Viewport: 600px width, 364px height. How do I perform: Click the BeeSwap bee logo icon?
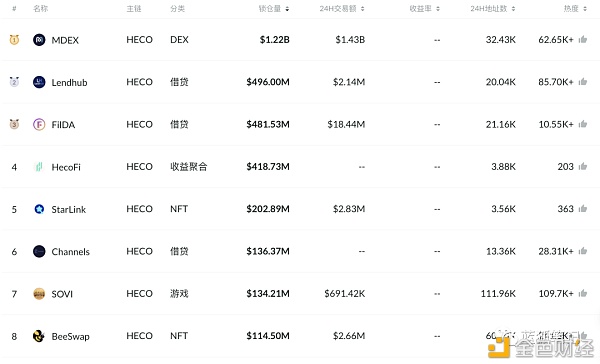pos(39,336)
